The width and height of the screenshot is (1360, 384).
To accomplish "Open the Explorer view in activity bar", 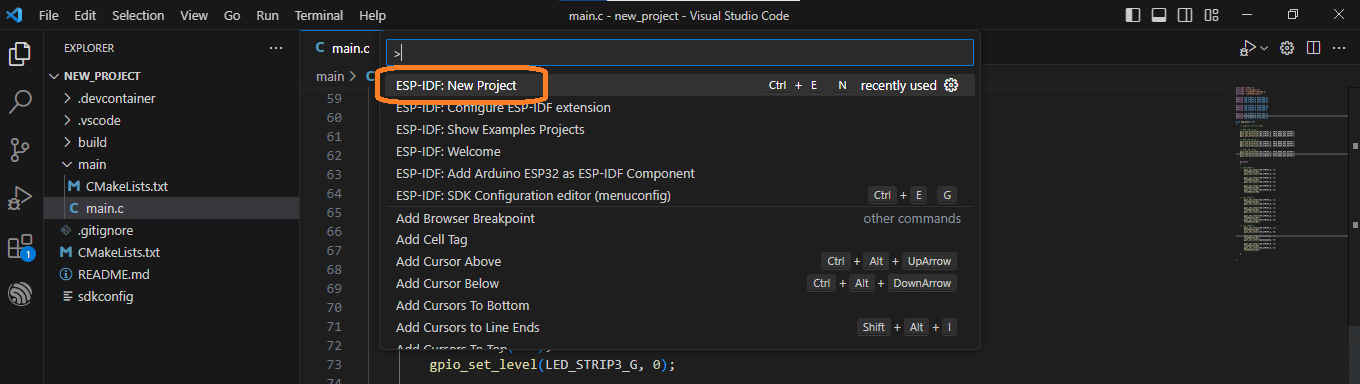I will tap(20, 54).
